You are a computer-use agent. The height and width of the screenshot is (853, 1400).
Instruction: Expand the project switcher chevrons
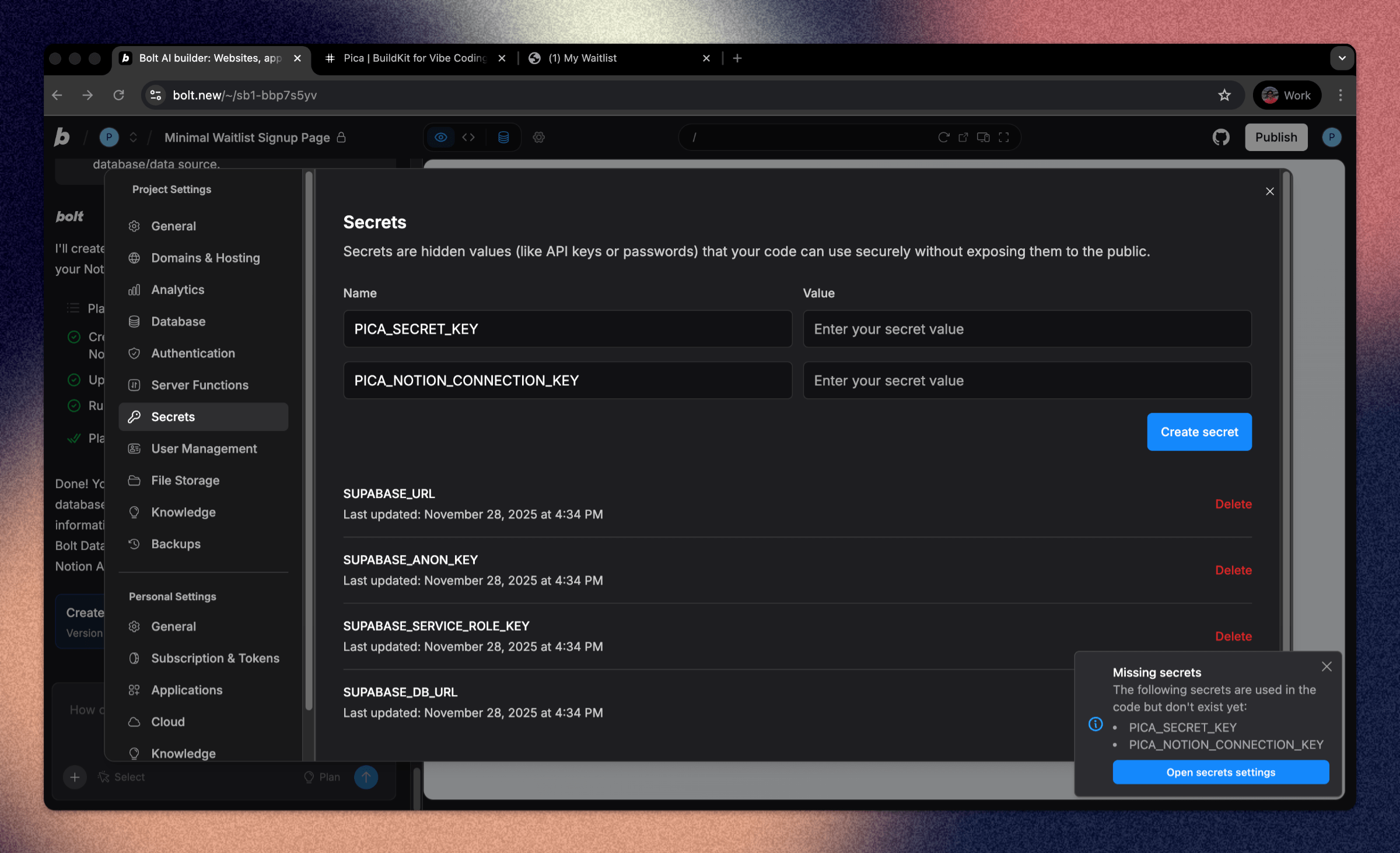pos(133,138)
